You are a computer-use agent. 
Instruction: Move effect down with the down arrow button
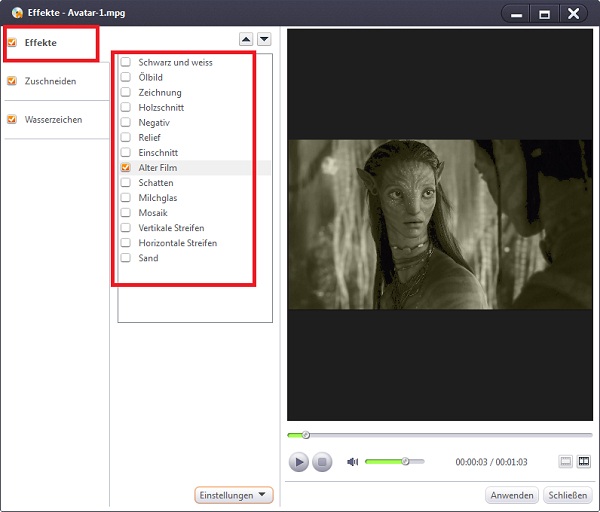point(264,39)
